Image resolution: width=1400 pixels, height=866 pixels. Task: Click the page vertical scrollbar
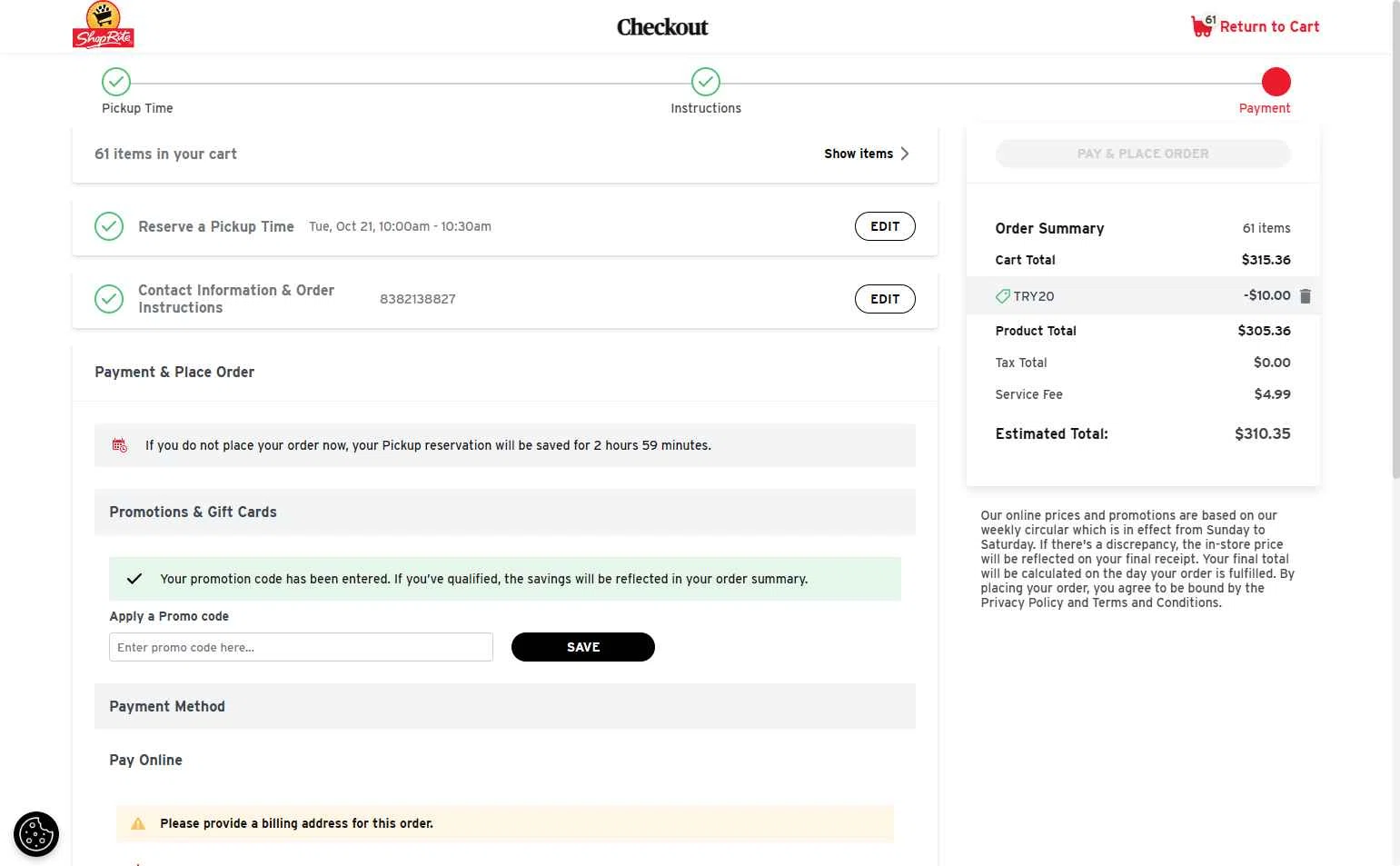1395,273
